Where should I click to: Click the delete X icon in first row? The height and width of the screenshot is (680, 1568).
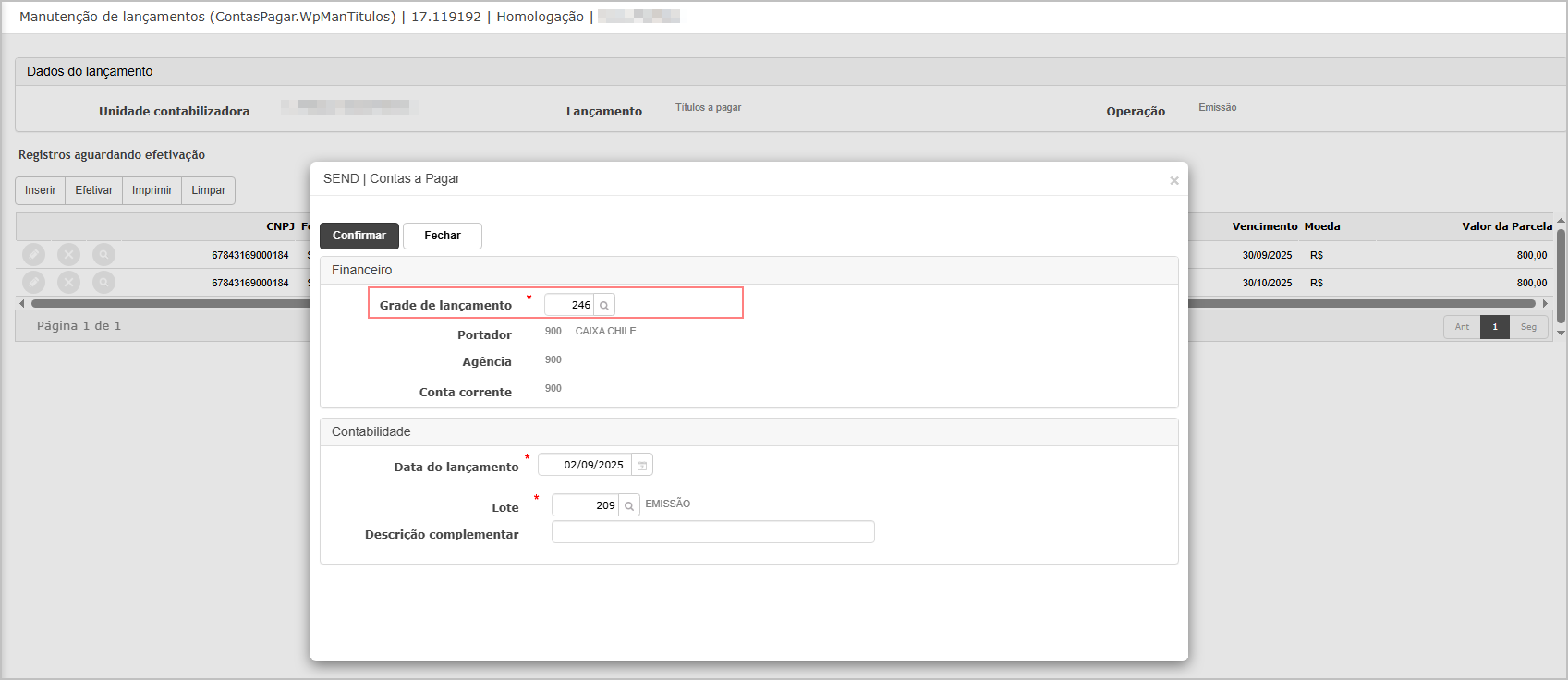pos(68,255)
